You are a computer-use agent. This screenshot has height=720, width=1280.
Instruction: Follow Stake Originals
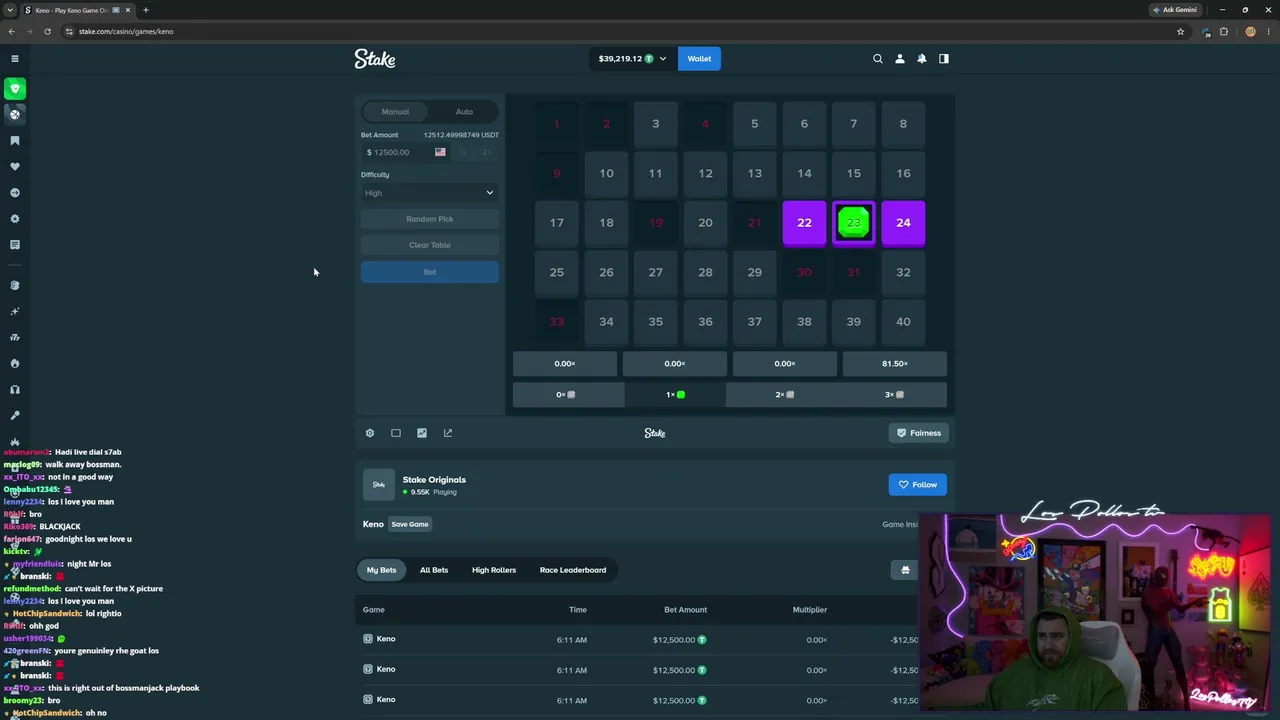(917, 485)
